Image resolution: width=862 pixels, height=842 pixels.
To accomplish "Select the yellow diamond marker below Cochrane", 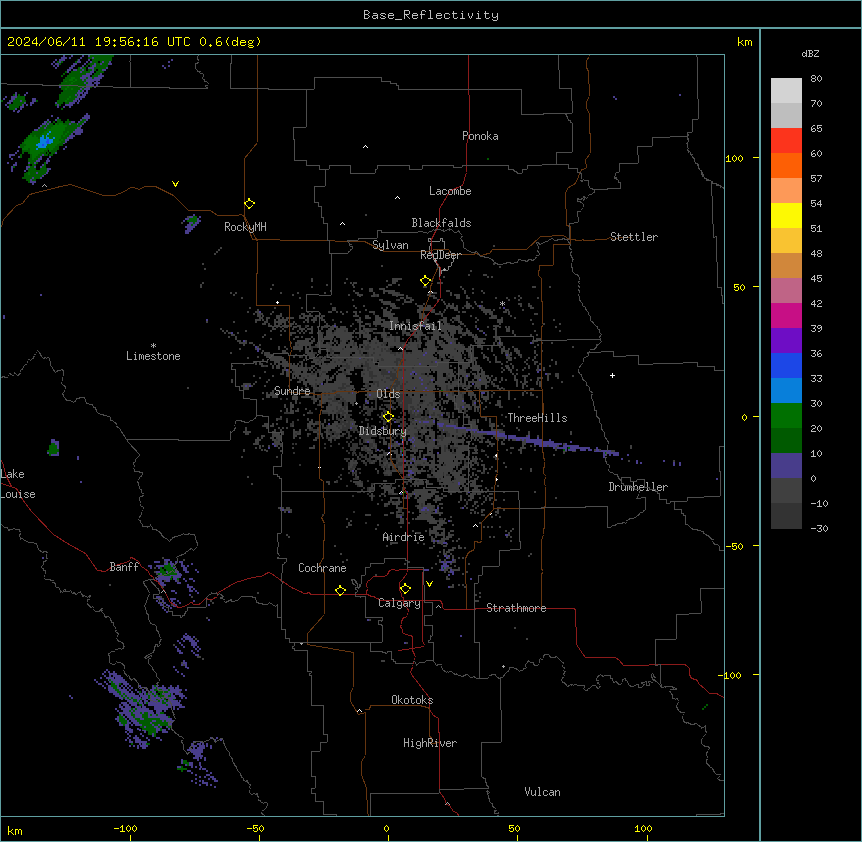I will [x=340, y=590].
